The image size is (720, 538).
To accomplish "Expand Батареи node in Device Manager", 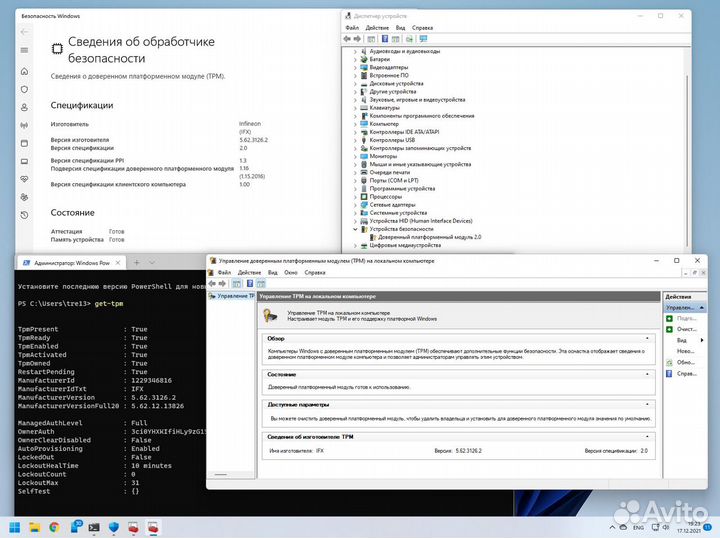I will click(x=355, y=60).
